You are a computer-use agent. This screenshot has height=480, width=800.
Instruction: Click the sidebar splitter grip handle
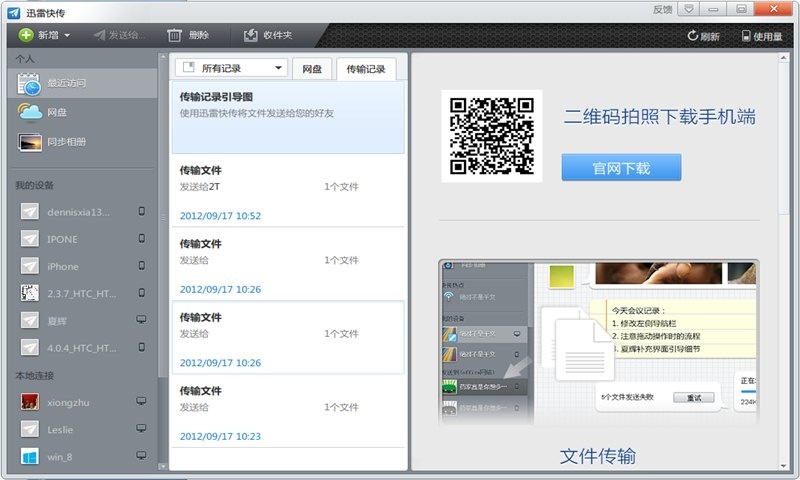click(x=163, y=218)
